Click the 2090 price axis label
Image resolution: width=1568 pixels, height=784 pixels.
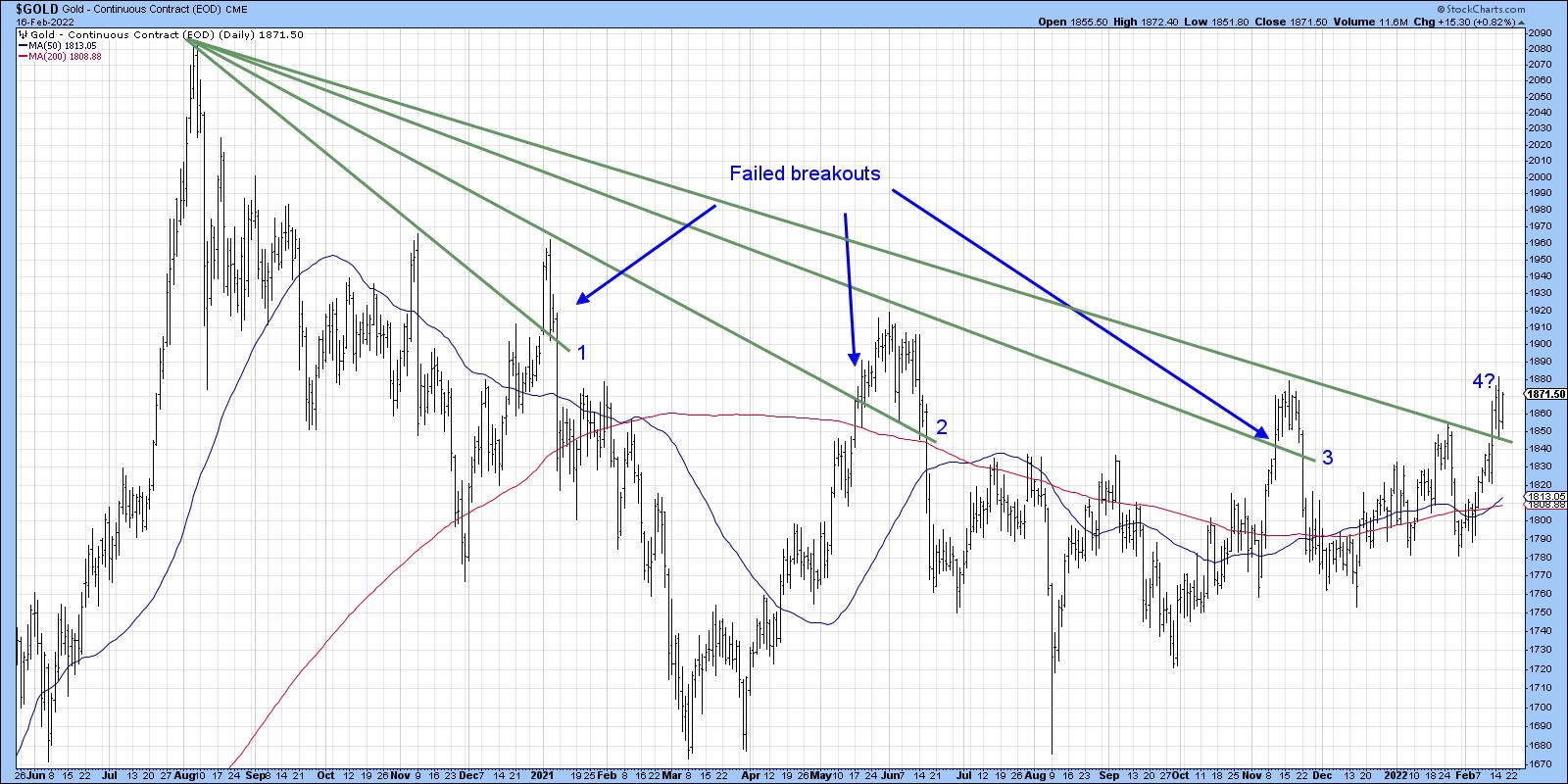tap(1538, 32)
